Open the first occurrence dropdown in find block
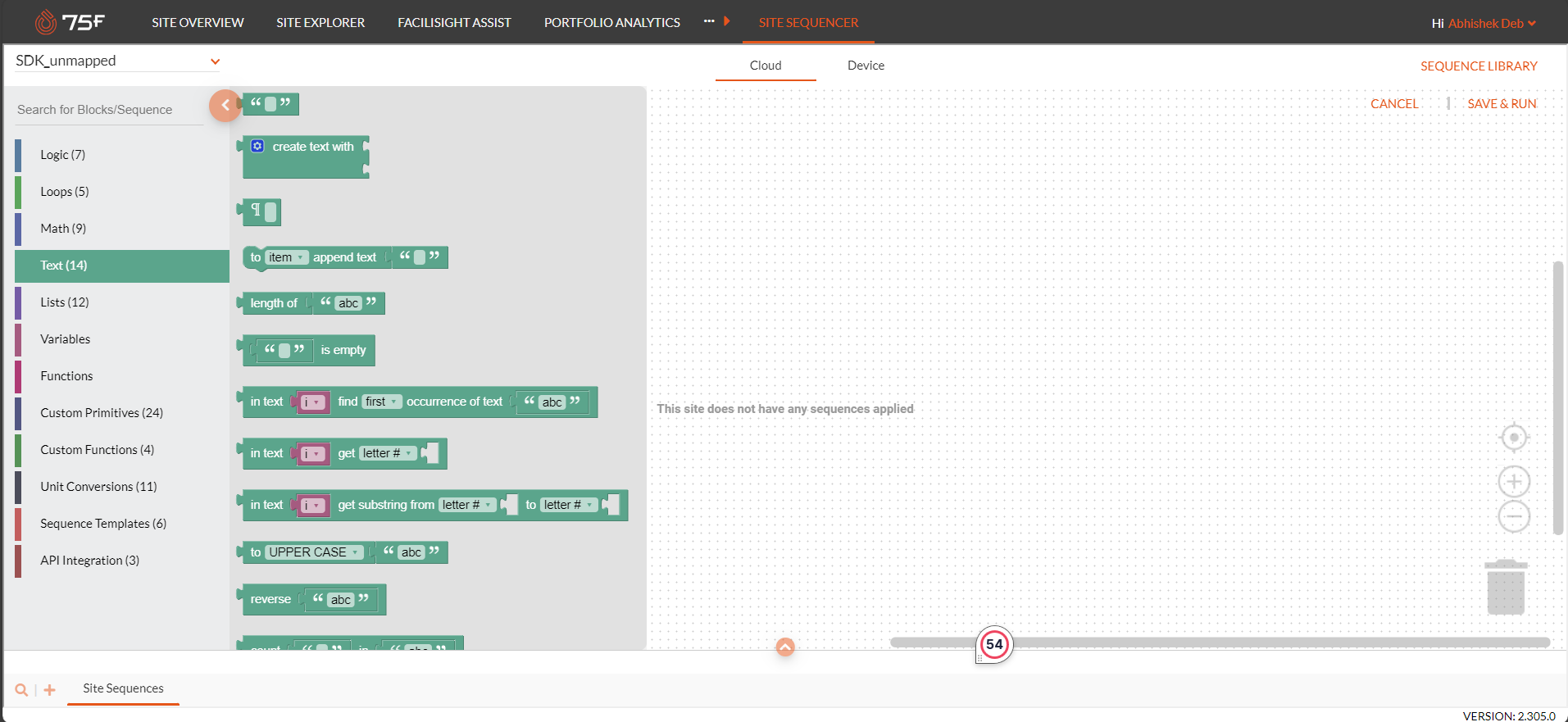Viewport: 1568px width, 722px height. click(382, 402)
